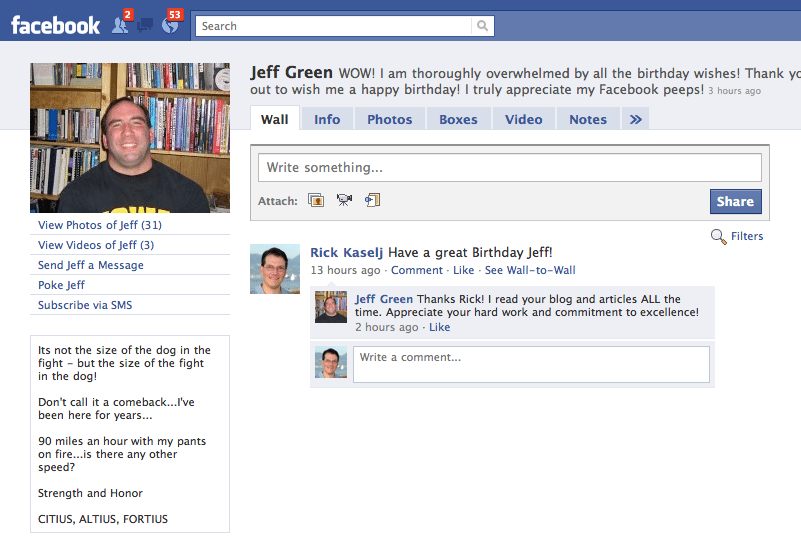Click the '2 hours ago' reply timestamp

tap(387, 327)
